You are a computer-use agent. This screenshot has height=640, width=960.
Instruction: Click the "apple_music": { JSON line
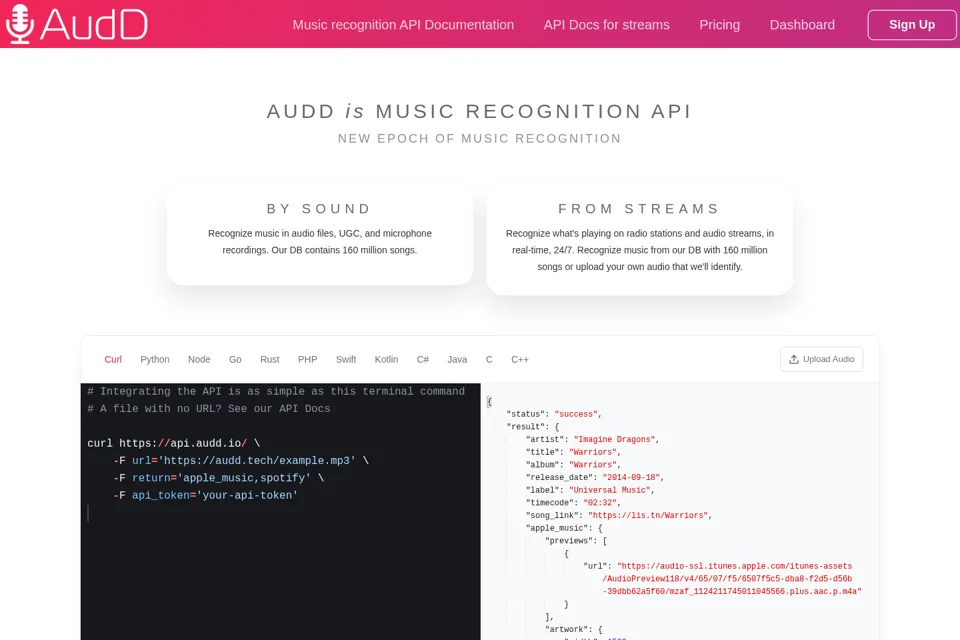pos(564,528)
